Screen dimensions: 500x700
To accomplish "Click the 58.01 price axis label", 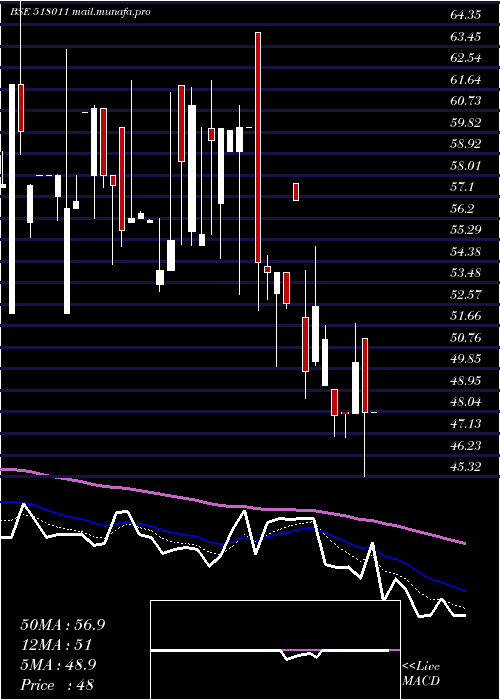I will pyautogui.click(x=466, y=166).
